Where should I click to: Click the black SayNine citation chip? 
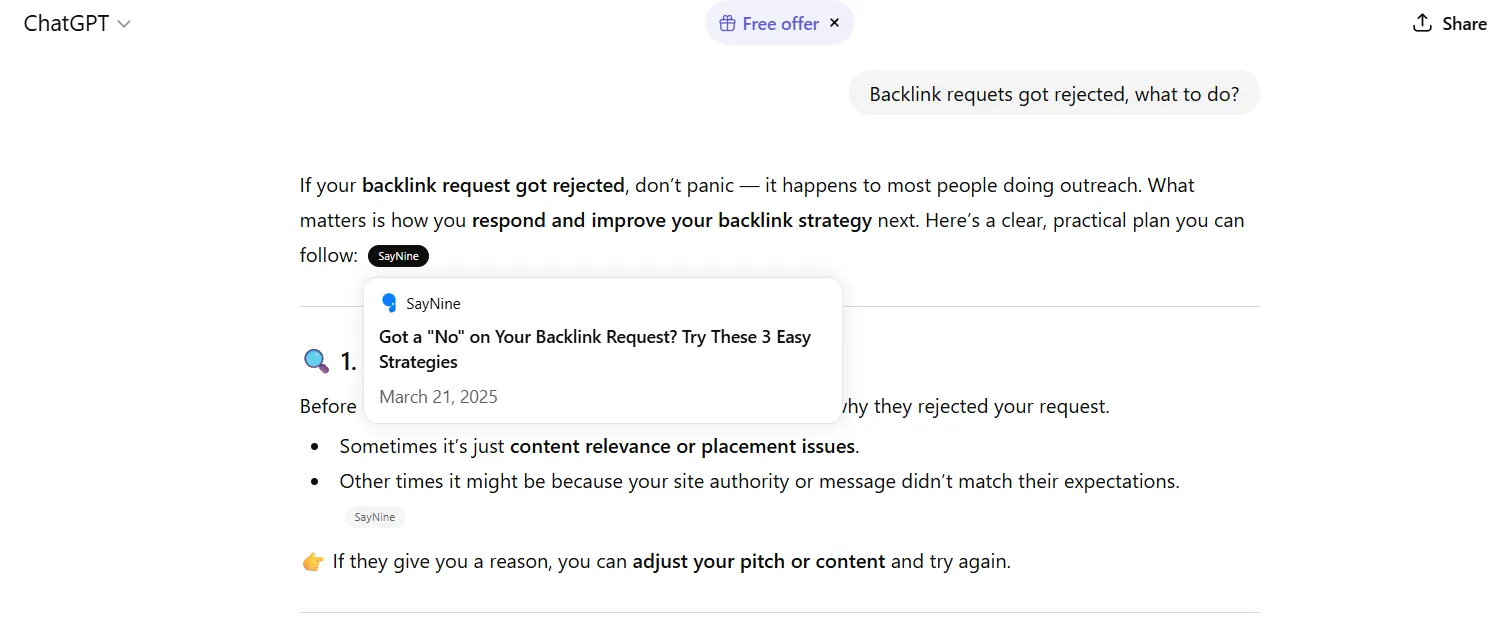pos(398,256)
